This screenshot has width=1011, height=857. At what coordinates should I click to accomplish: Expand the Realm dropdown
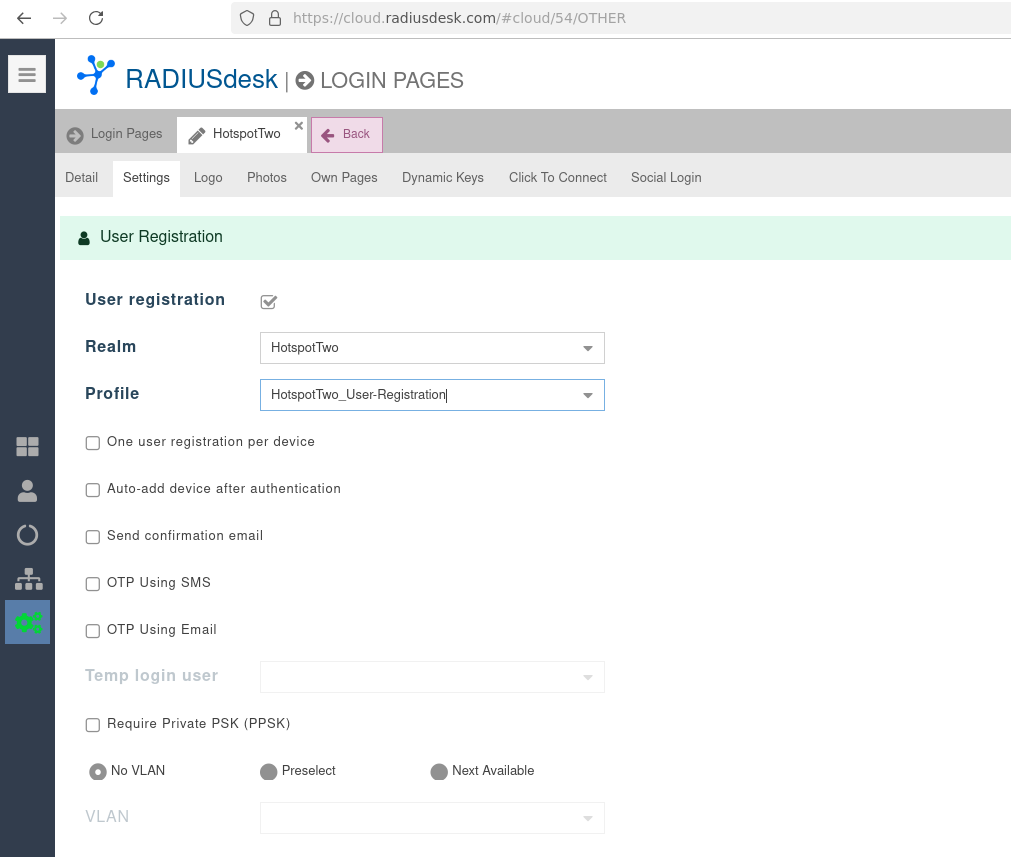[587, 348]
